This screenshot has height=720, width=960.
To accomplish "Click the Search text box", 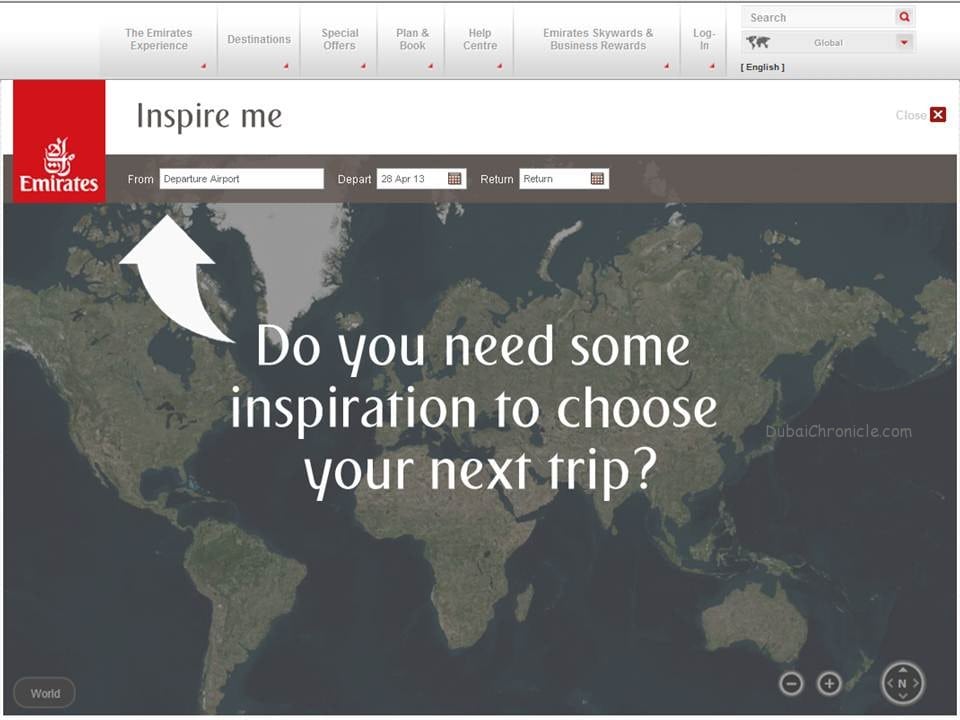I will (818, 17).
